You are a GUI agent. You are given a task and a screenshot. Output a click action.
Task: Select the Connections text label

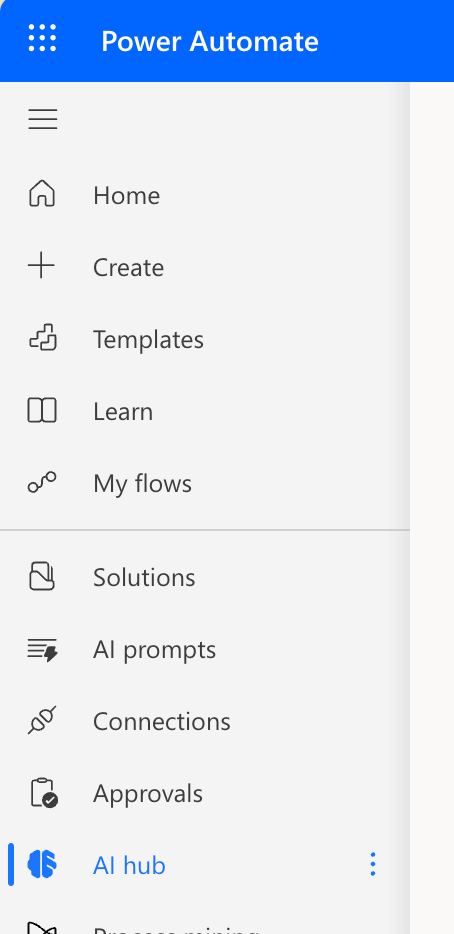click(x=161, y=721)
